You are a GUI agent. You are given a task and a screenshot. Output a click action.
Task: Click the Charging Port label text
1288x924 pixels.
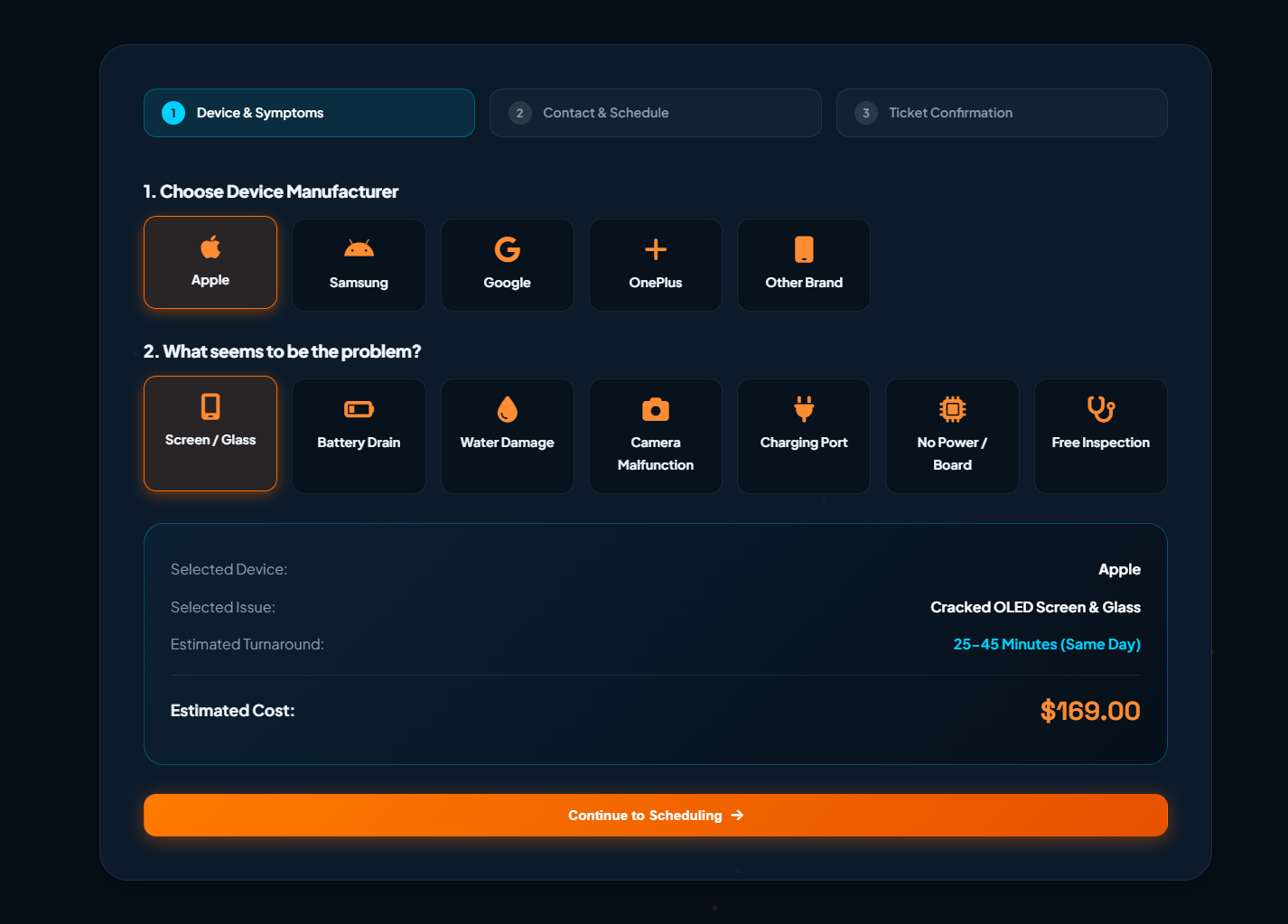(804, 443)
